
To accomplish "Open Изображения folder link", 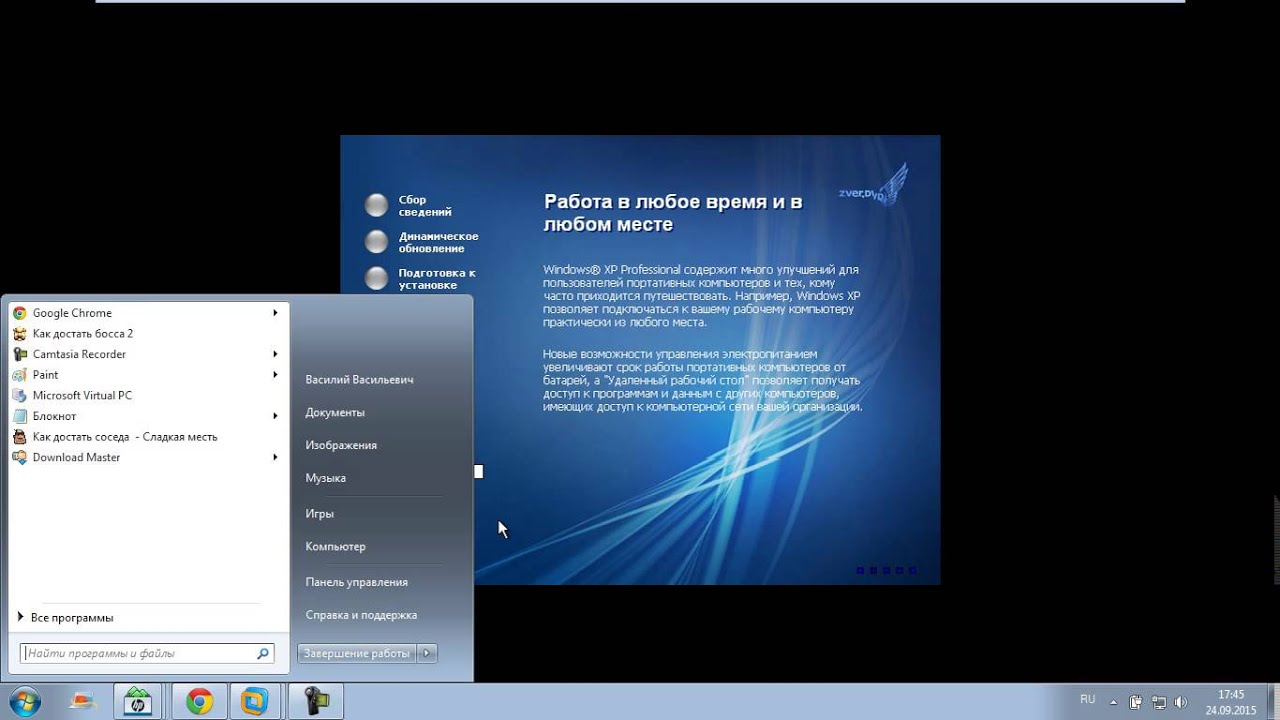I will (x=341, y=446).
